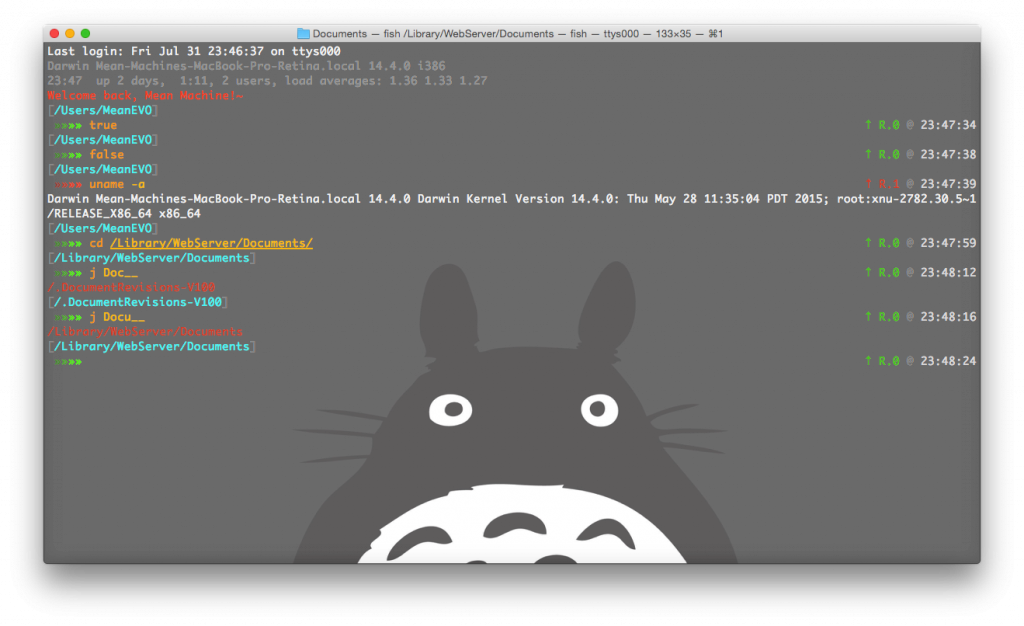Click the red up arrow beside R.1
1024x626 pixels.
pos(868,184)
